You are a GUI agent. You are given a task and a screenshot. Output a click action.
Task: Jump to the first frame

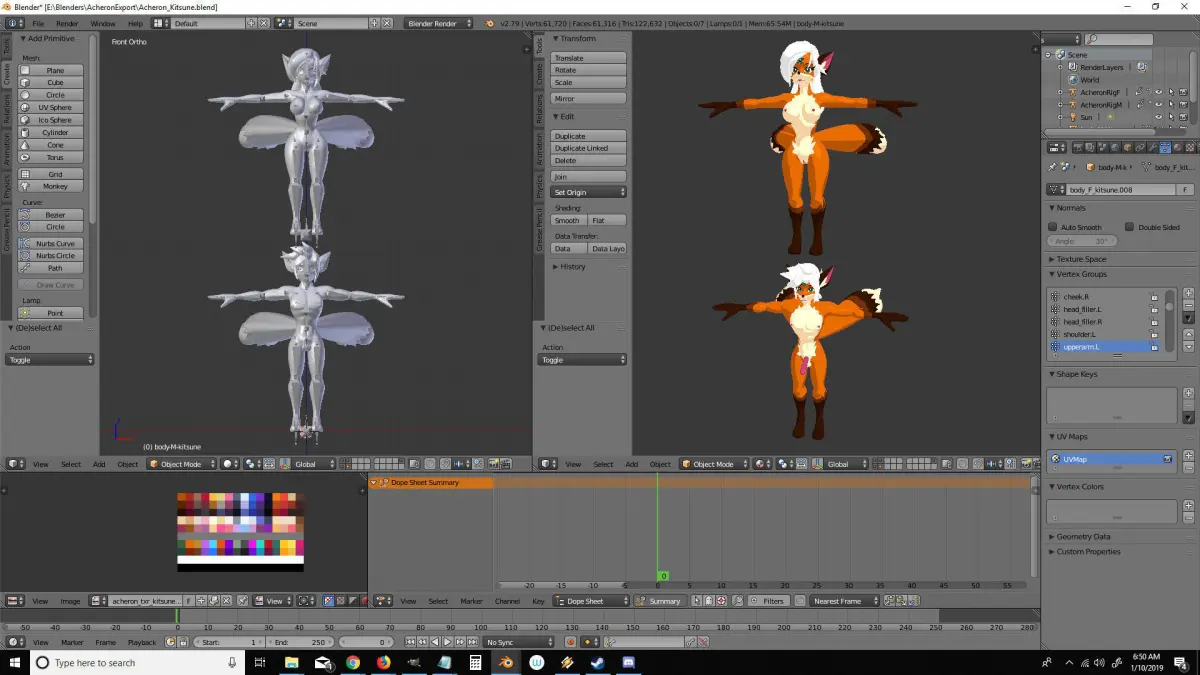click(x=410, y=642)
